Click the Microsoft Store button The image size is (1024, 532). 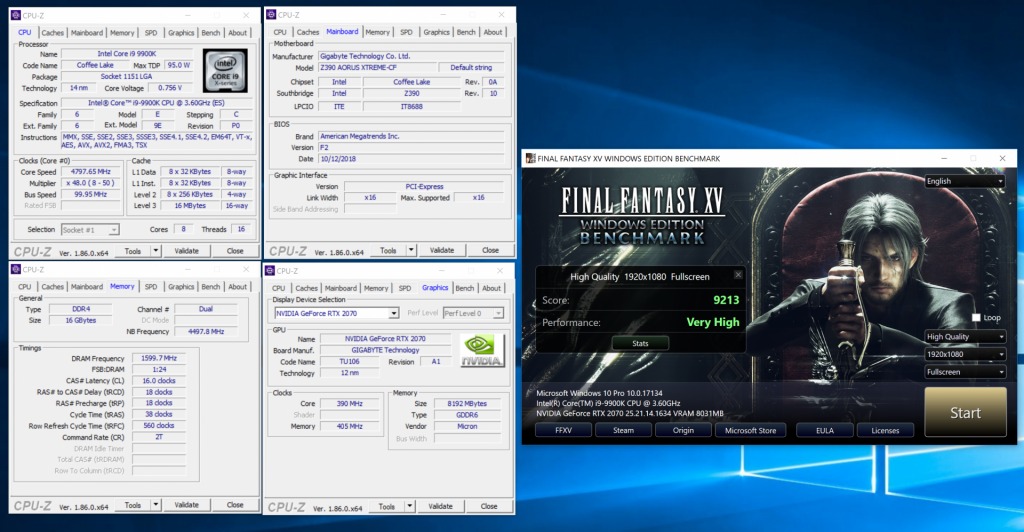pyautogui.click(x=750, y=430)
